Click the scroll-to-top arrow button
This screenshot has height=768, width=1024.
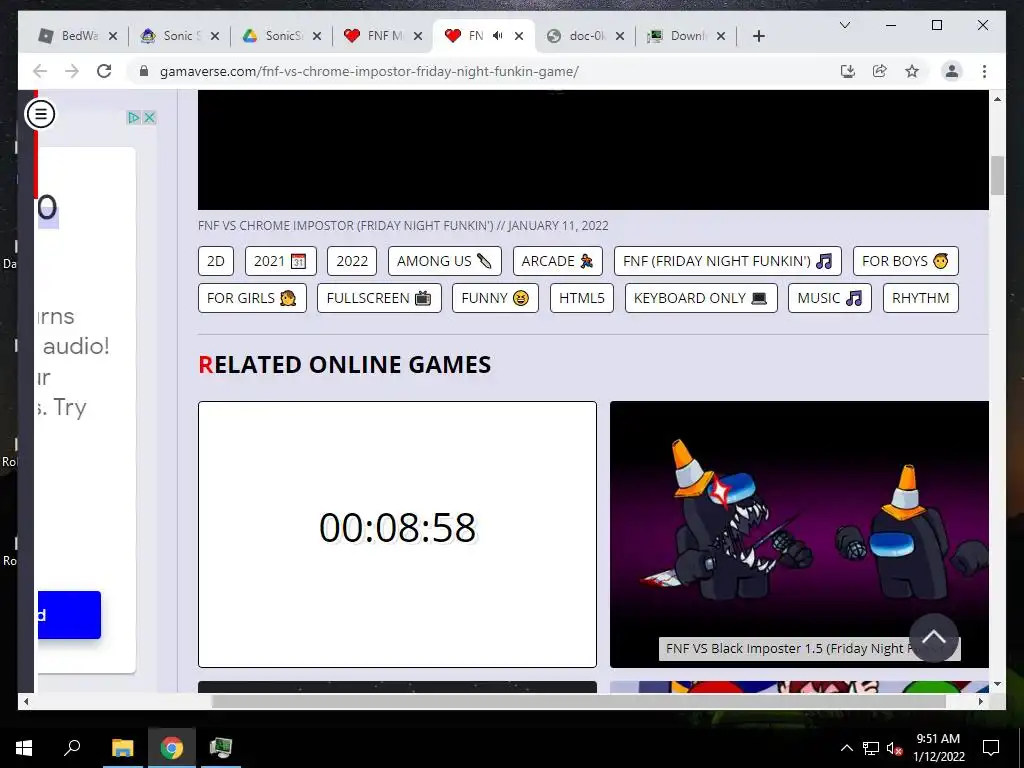click(x=933, y=637)
